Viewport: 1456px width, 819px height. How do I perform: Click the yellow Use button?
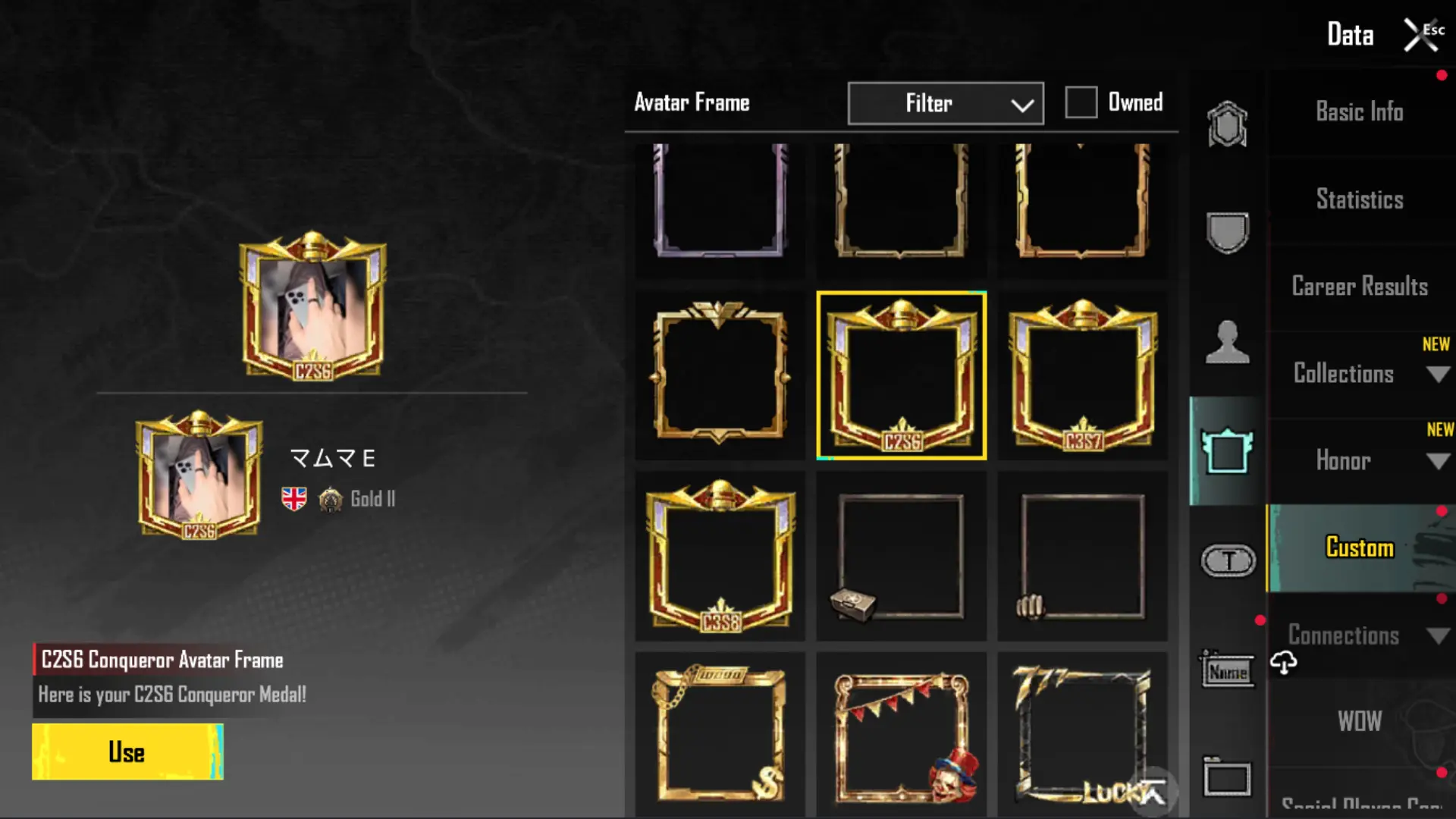point(127,752)
